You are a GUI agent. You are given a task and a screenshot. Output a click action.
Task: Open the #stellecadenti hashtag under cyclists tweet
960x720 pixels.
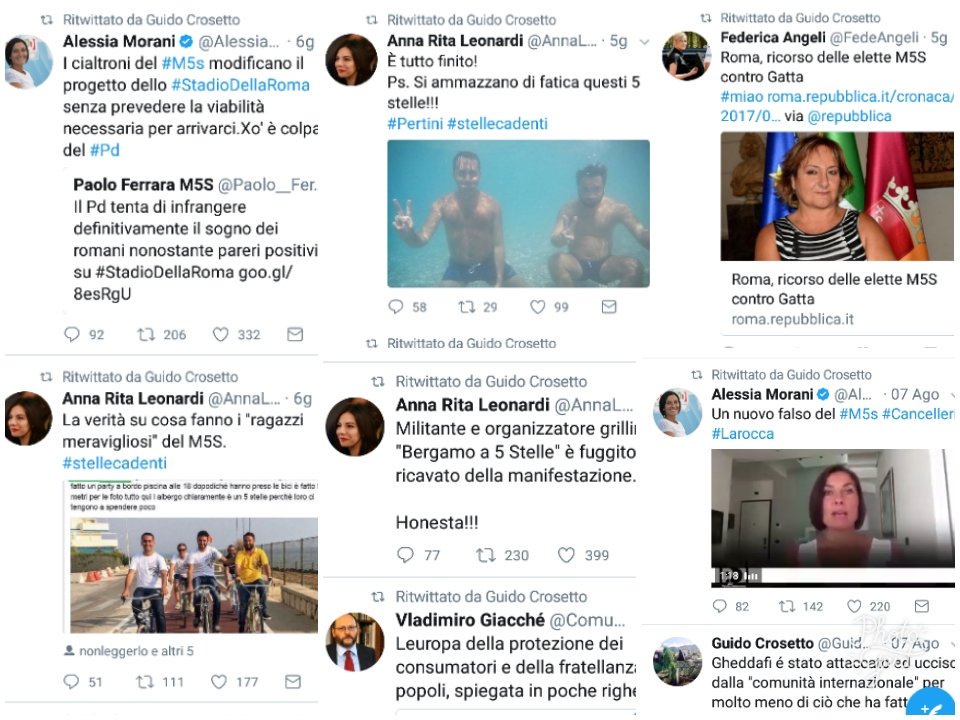pyautogui.click(x=114, y=463)
